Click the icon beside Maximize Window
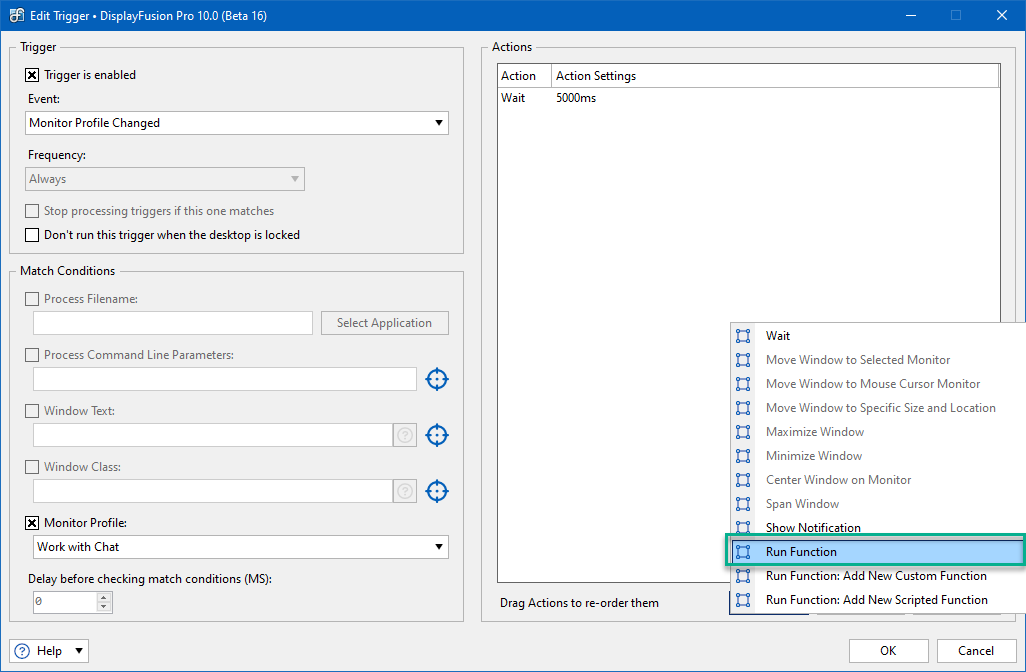 coord(743,432)
